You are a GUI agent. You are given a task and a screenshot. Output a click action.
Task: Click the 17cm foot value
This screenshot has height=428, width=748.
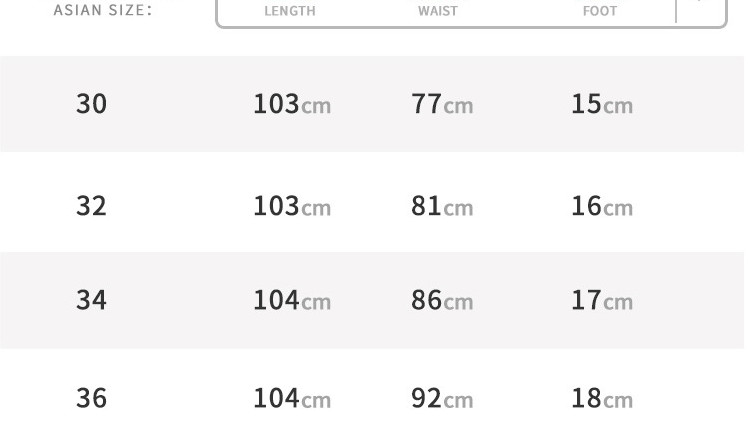pos(601,300)
